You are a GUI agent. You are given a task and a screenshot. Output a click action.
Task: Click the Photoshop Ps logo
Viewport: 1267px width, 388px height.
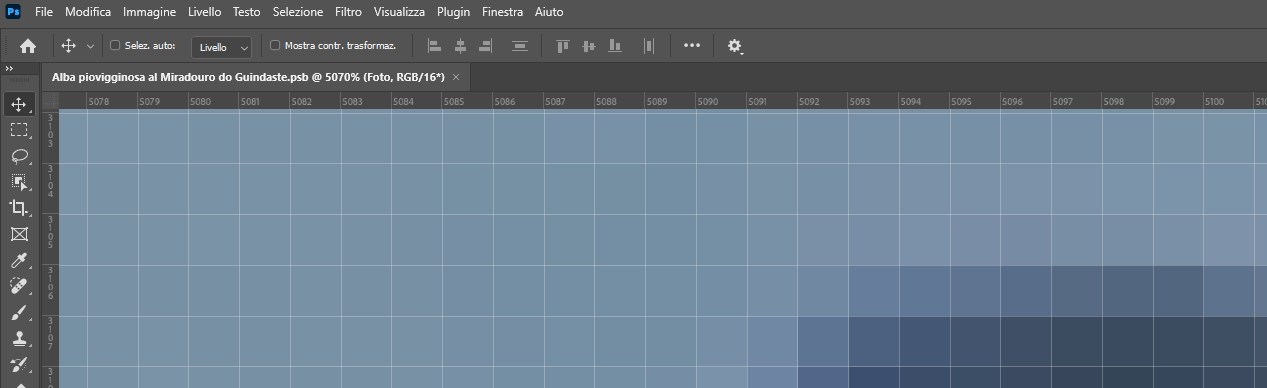click(13, 12)
